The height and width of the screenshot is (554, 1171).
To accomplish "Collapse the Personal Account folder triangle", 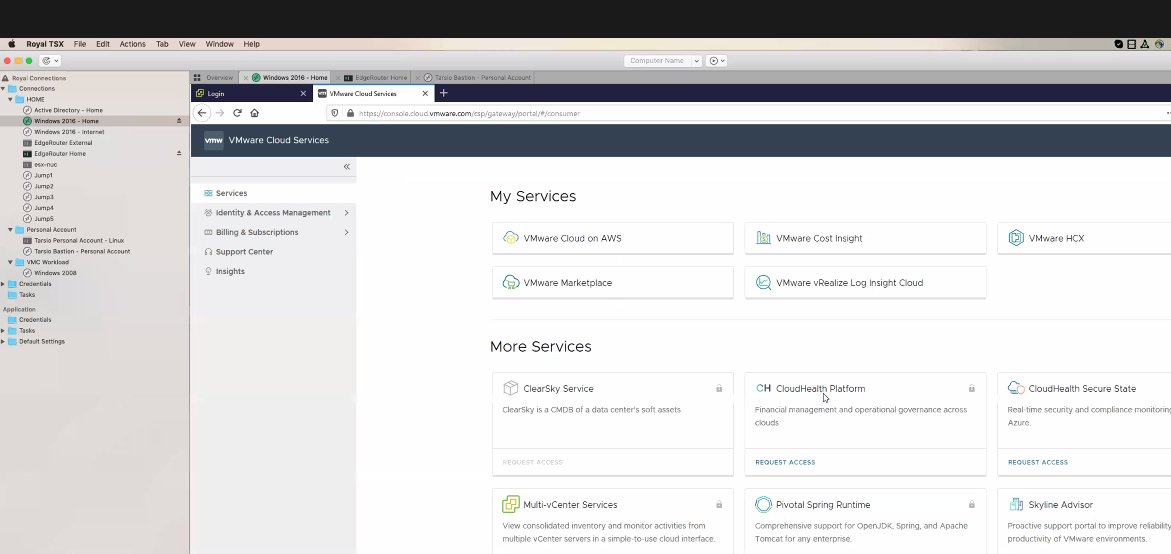I will click(10, 230).
